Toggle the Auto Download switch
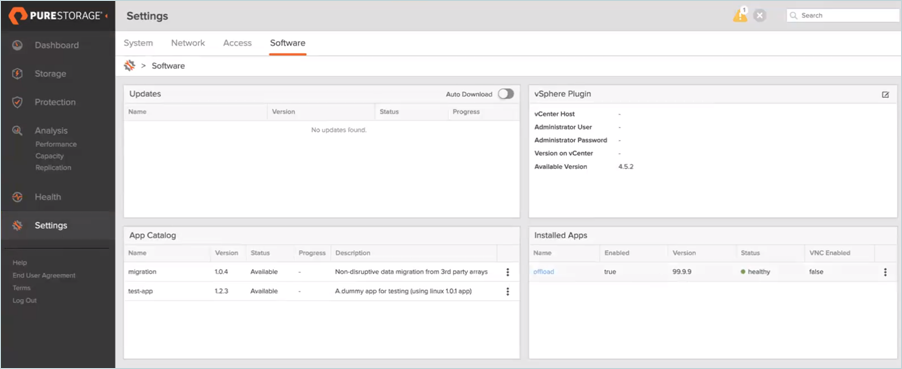This screenshot has height=369, width=902. tap(506, 94)
